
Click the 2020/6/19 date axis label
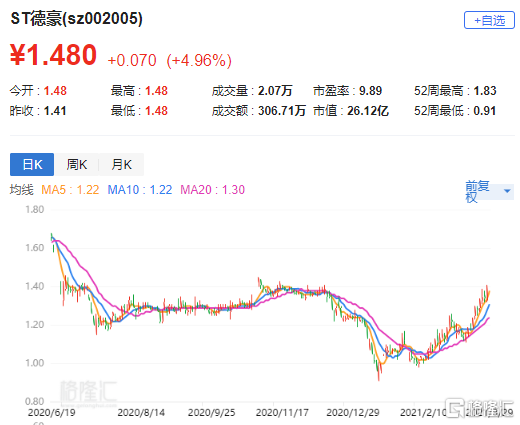(52, 413)
